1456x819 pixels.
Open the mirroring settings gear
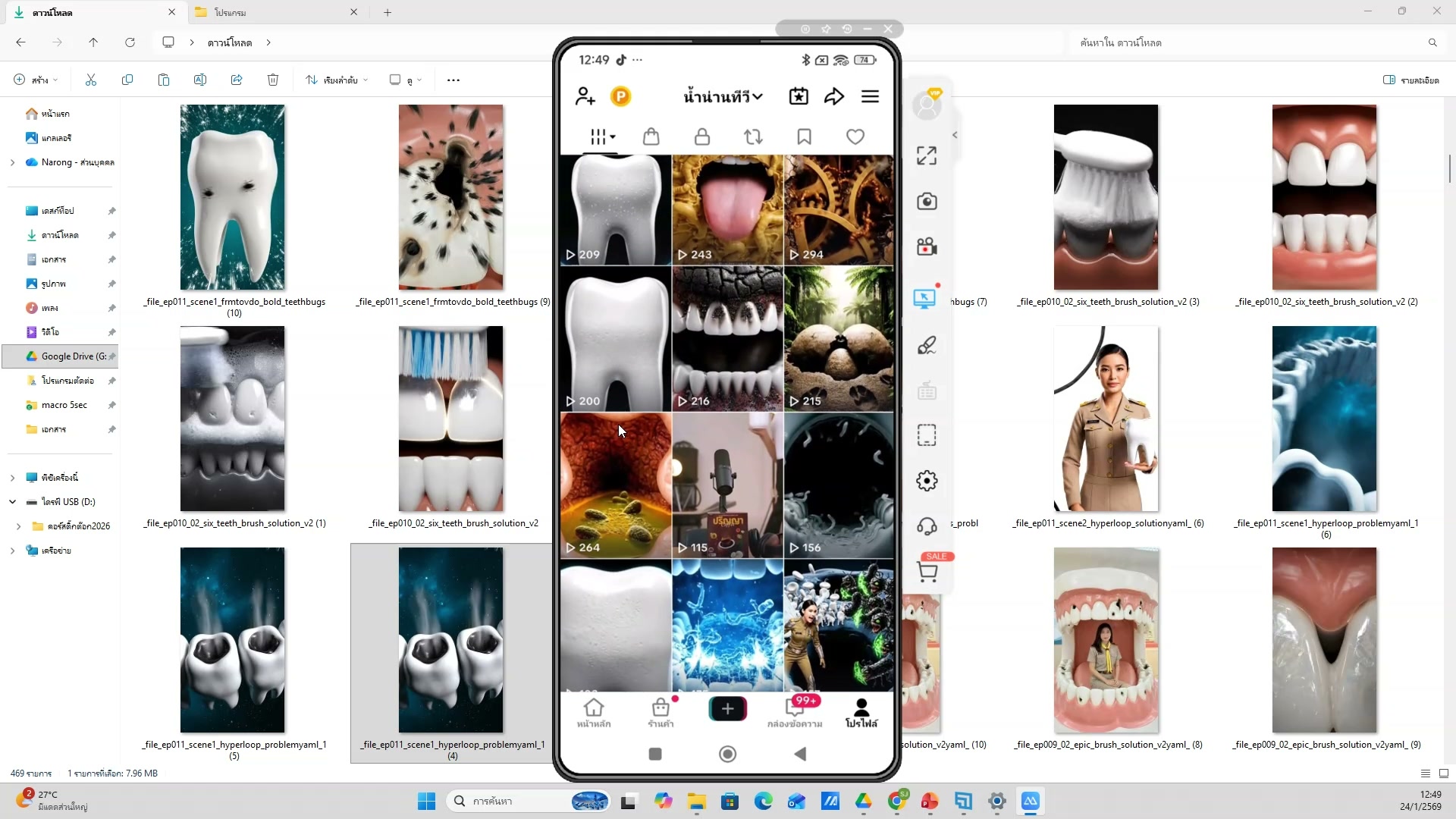click(x=926, y=480)
